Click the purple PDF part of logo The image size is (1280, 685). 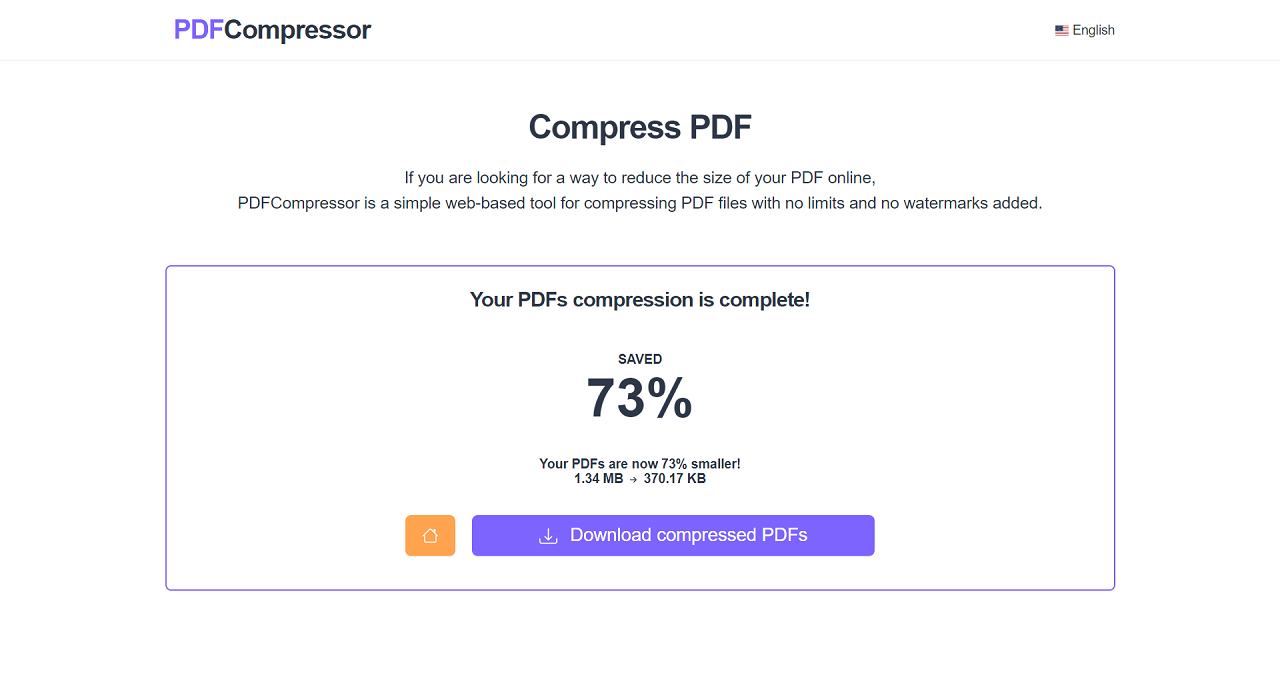click(x=199, y=30)
